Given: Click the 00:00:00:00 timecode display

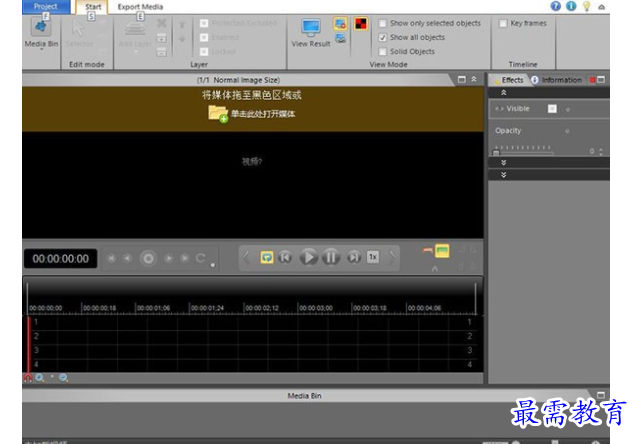Looking at the screenshot, I should coord(60,258).
